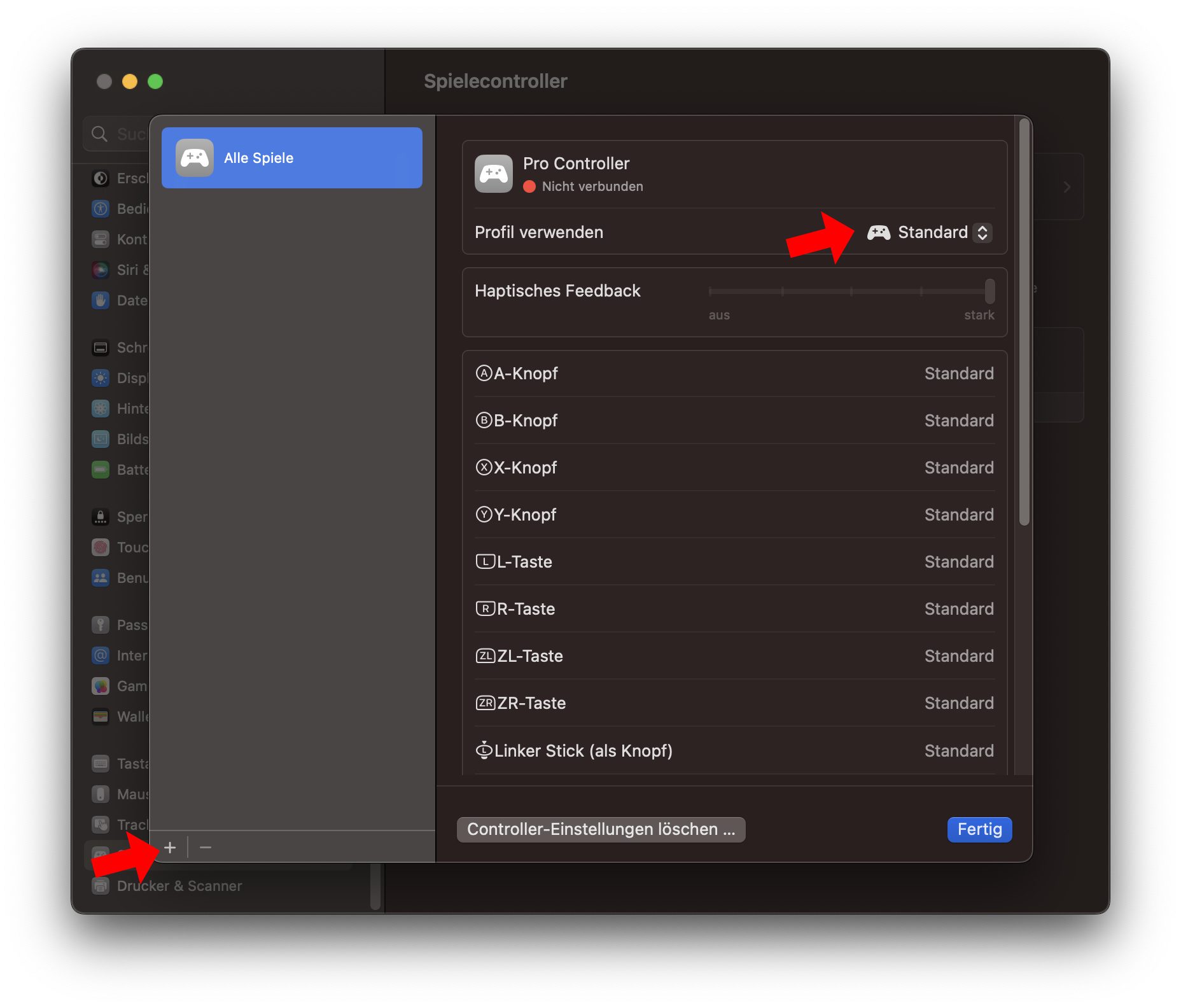Click the left stick glyph icon
The width and height of the screenshot is (1181, 1008).
[x=484, y=750]
